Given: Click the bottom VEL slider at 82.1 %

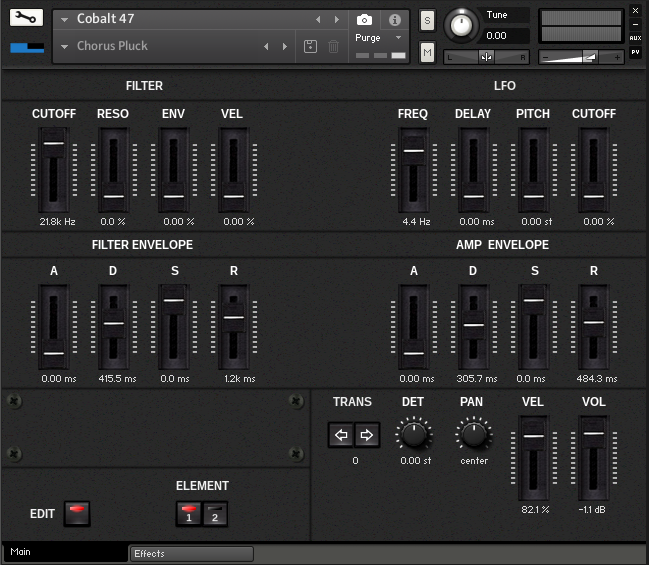Looking at the screenshot, I should tap(534, 458).
